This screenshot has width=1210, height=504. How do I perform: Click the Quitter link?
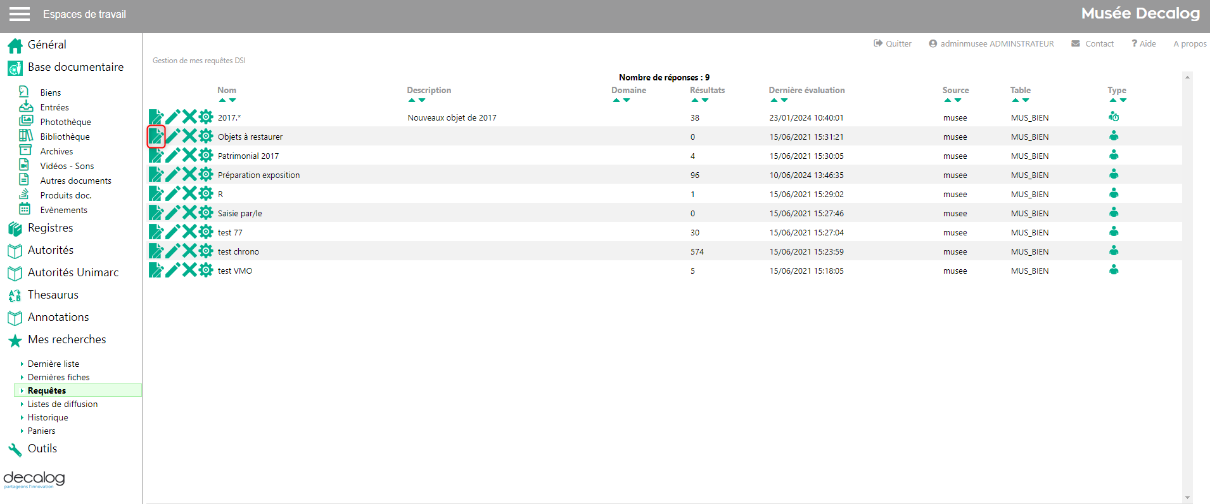(892, 44)
